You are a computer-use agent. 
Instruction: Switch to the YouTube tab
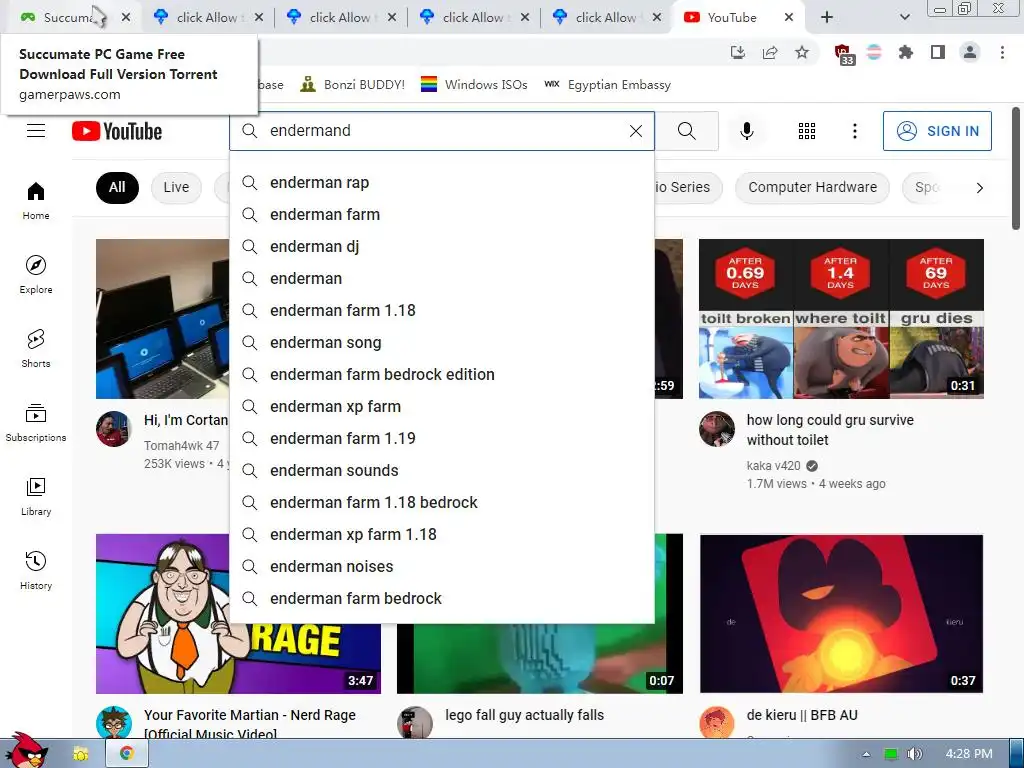coord(731,18)
